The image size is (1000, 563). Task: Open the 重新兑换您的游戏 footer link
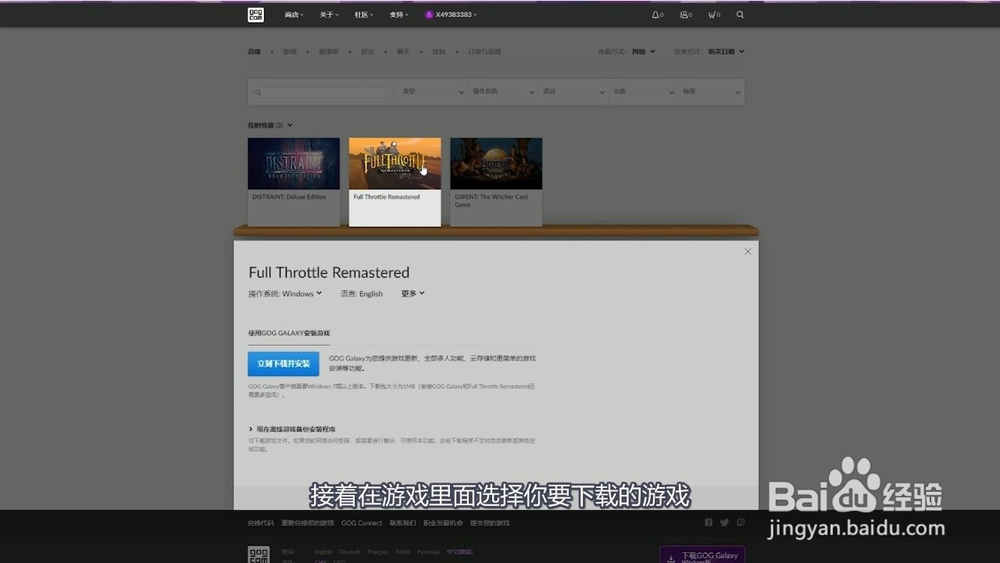coord(307,523)
